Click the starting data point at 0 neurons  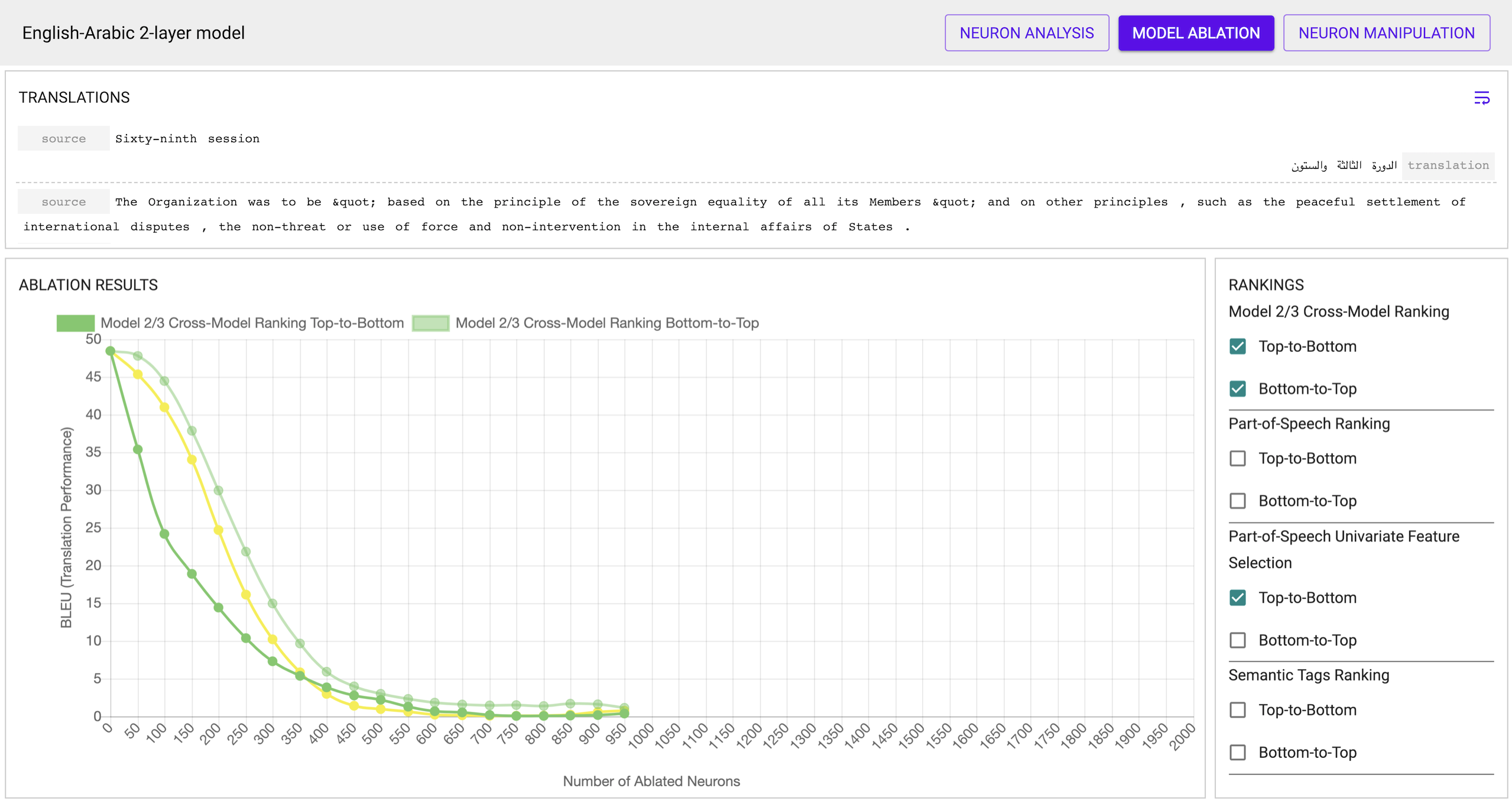(110, 351)
